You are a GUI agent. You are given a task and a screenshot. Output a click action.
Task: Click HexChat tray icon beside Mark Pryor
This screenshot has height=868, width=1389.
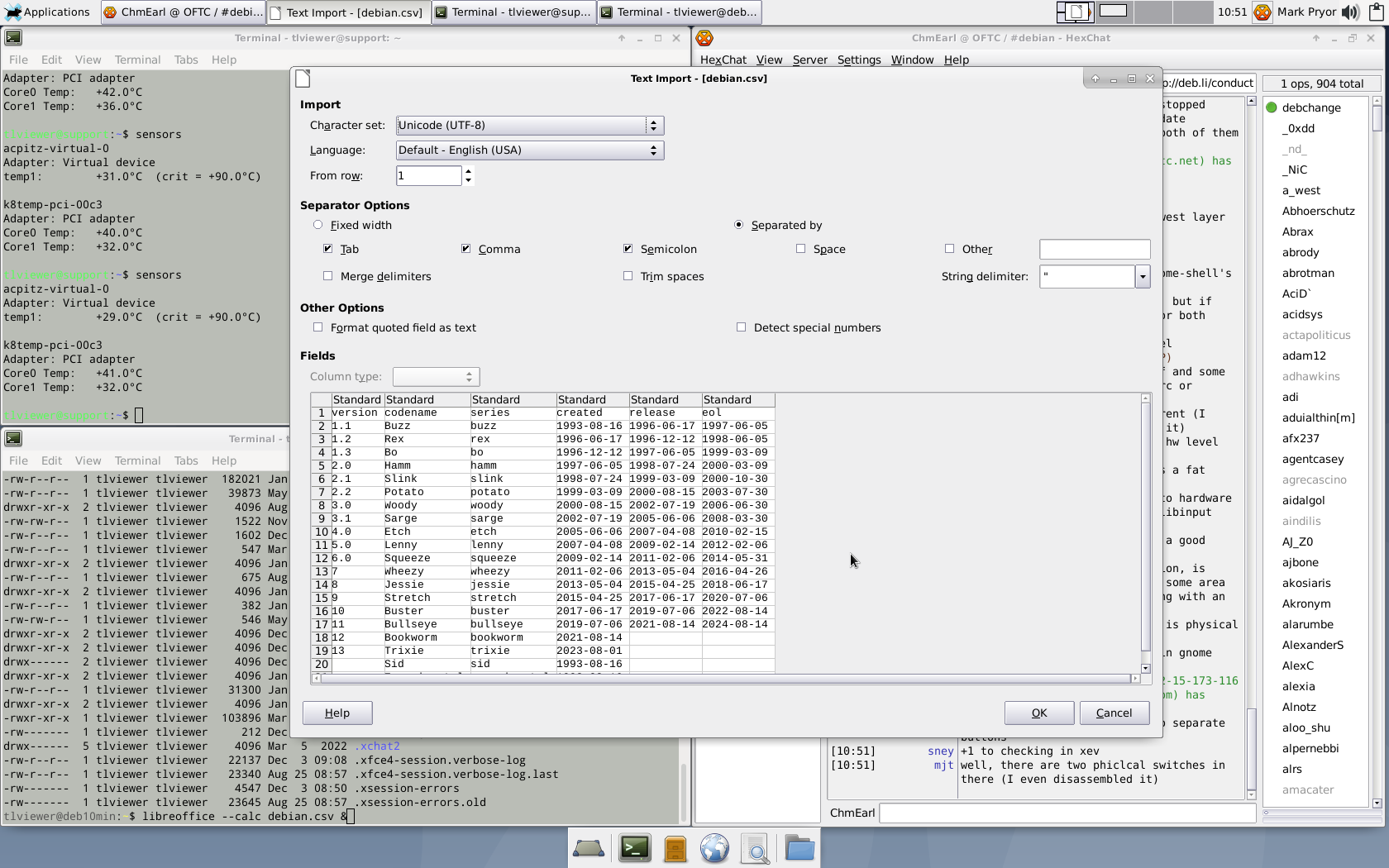coord(1262,12)
